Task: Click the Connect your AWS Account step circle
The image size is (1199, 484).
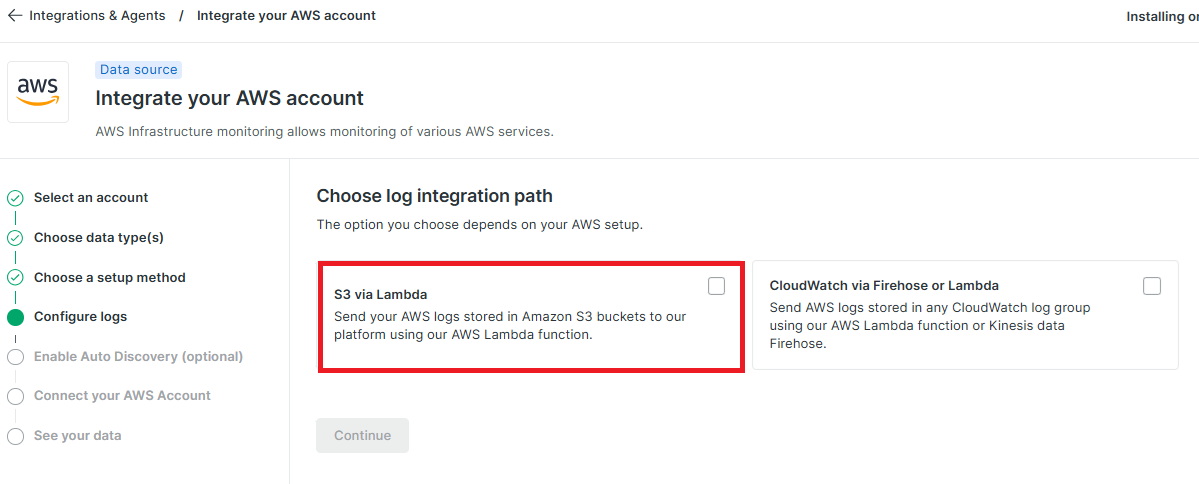Action: (x=15, y=397)
